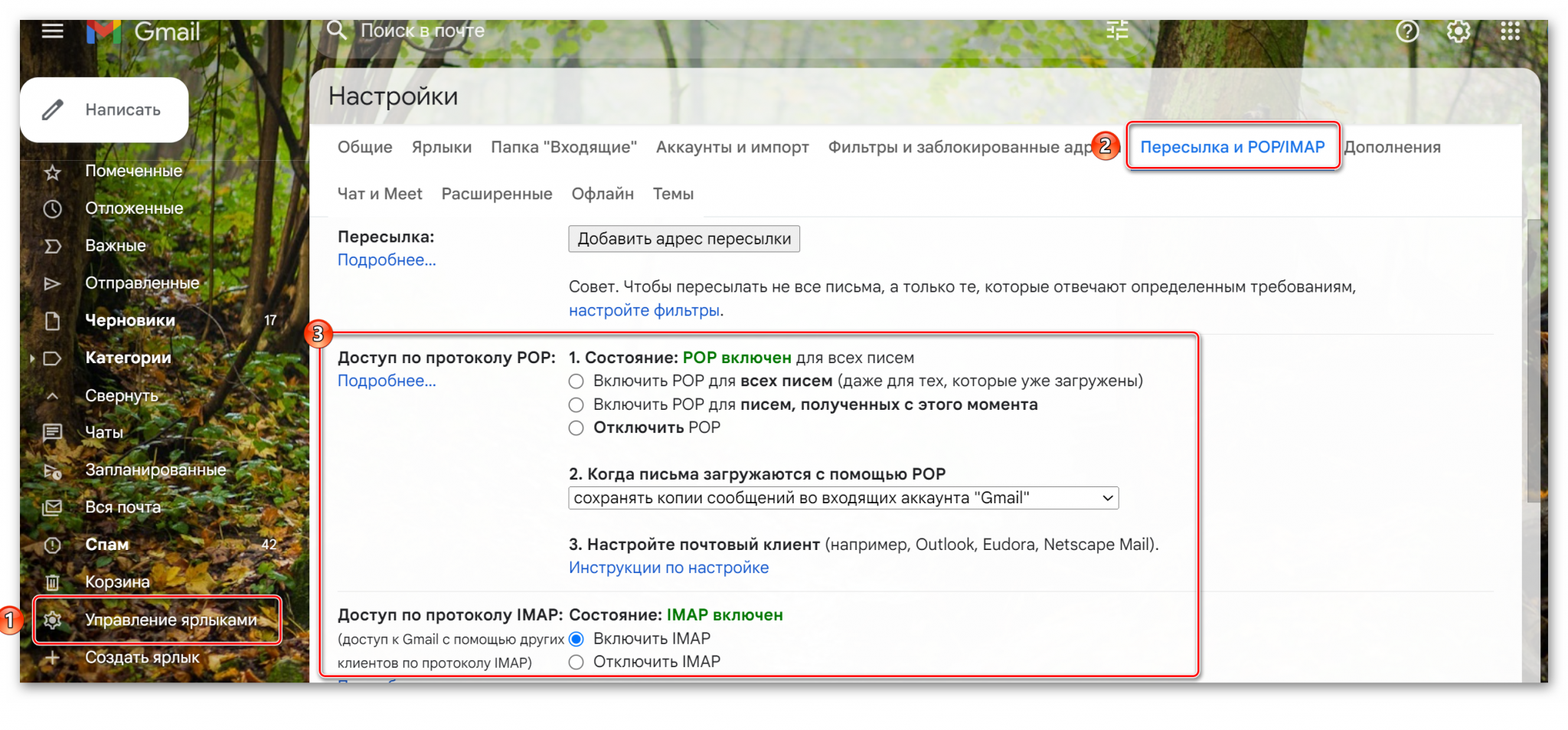Click the tag icon for Категории

pyautogui.click(x=52, y=358)
